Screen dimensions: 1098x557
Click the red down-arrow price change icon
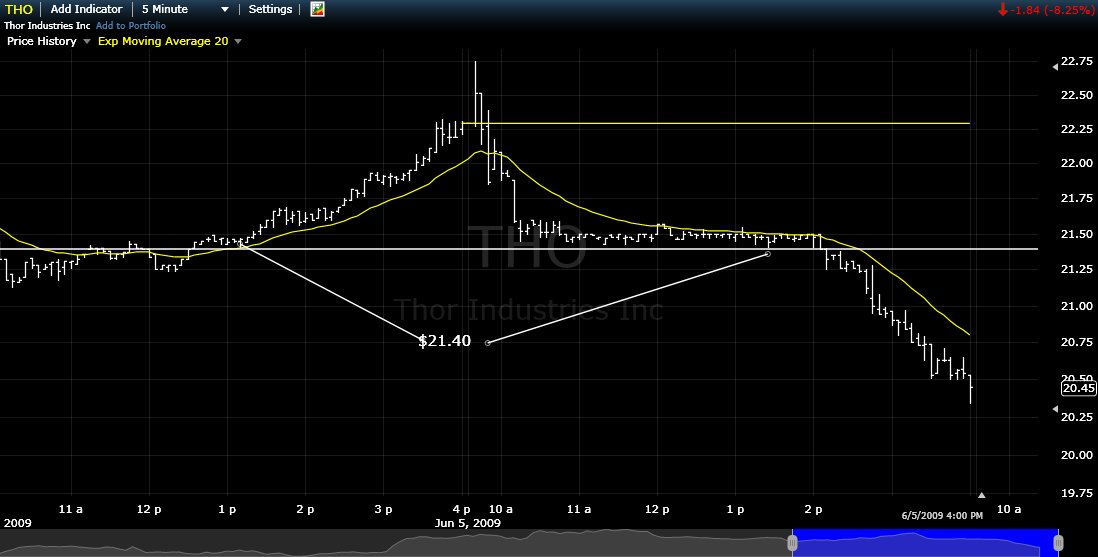tap(1003, 9)
